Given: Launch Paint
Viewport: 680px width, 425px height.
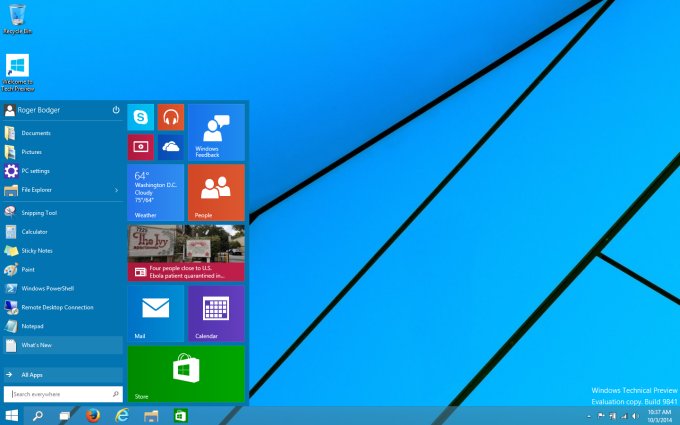Looking at the screenshot, I should (x=63, y=269).
